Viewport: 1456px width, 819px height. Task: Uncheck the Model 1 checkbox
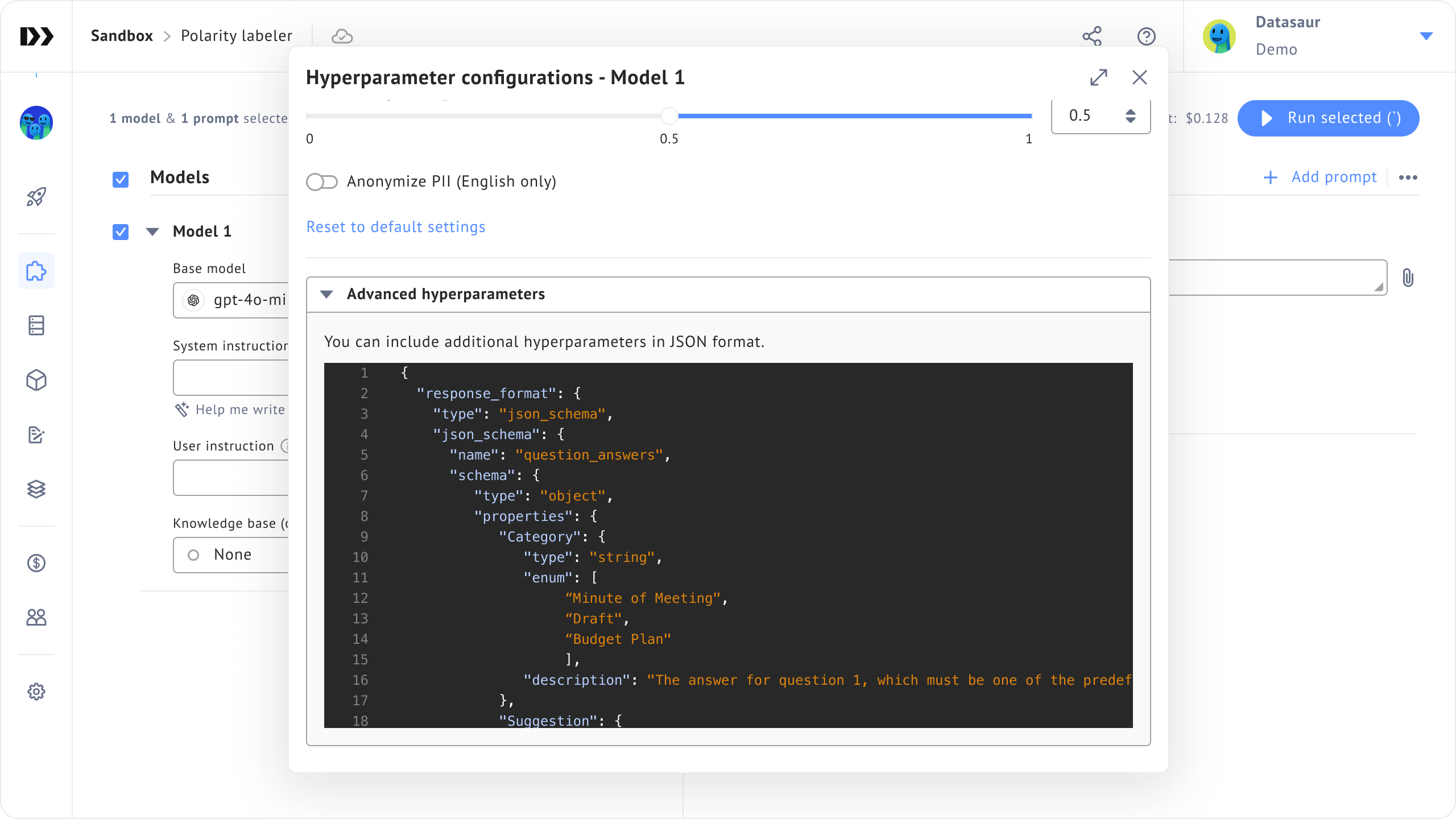[x=120, y=232]
